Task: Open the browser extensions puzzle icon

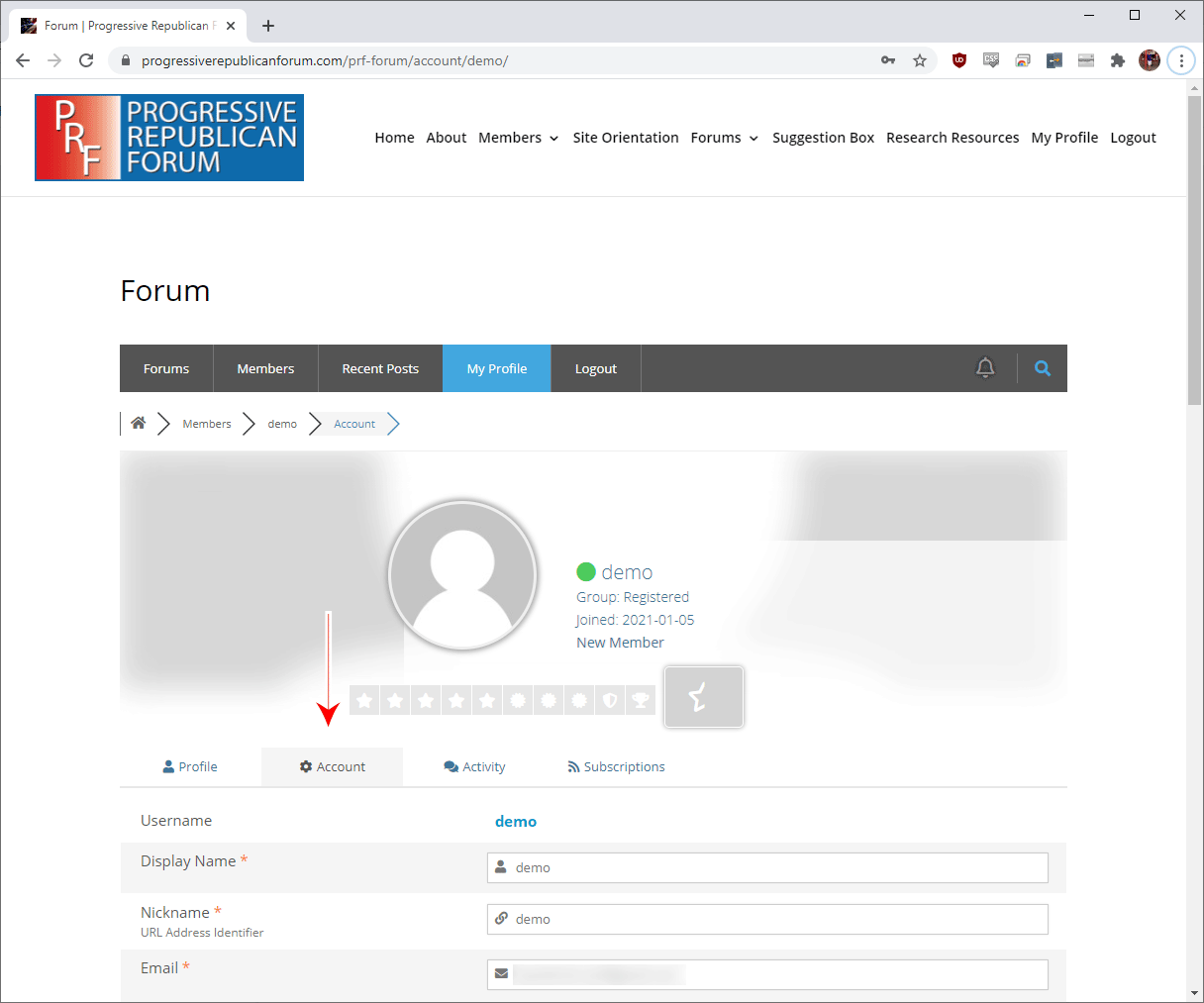Action: [x=1118, y=60]
